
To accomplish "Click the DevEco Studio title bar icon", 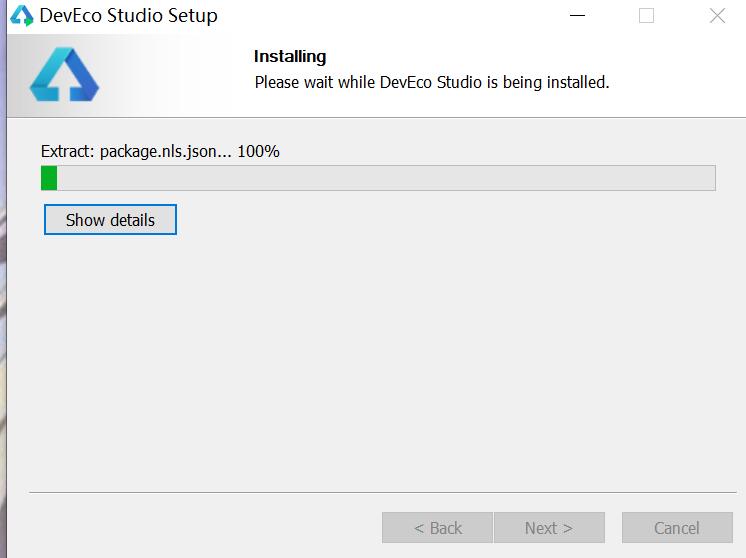I will click(21, 16).
